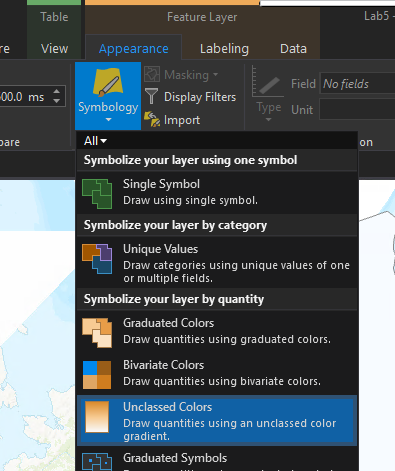Screen dimensions: 395x471
Task: Choose Graduated Colors menu entry
Action: 217,332
